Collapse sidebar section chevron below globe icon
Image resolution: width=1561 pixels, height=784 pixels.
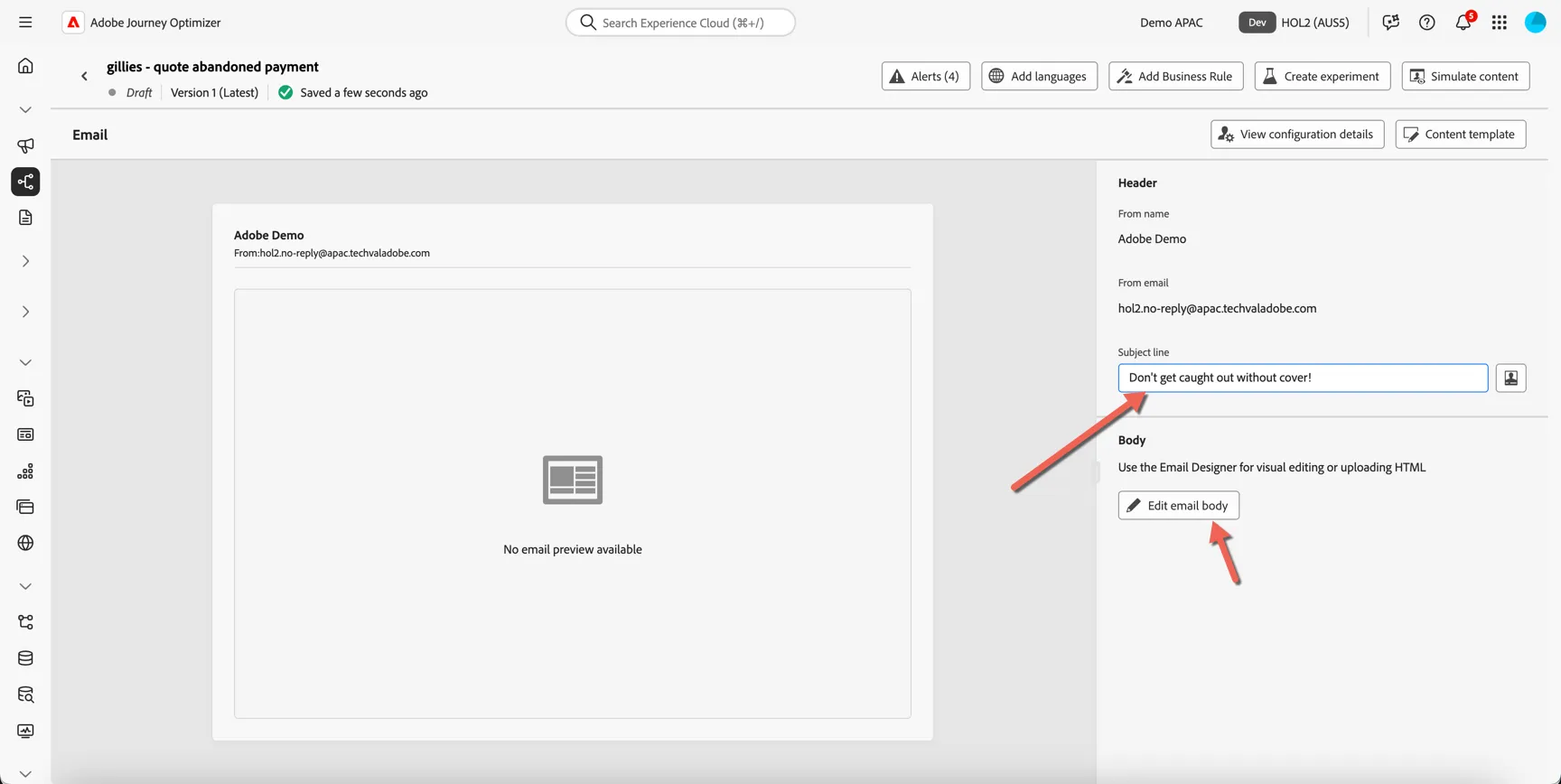tap(25, 586)
